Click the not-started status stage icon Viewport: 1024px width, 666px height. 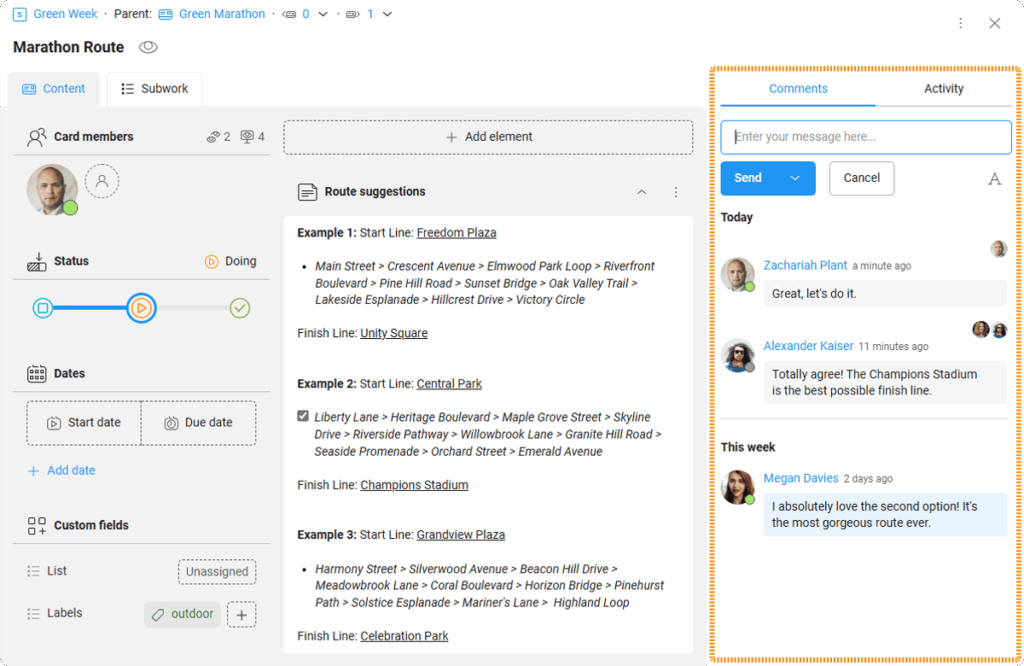point(43,308)
